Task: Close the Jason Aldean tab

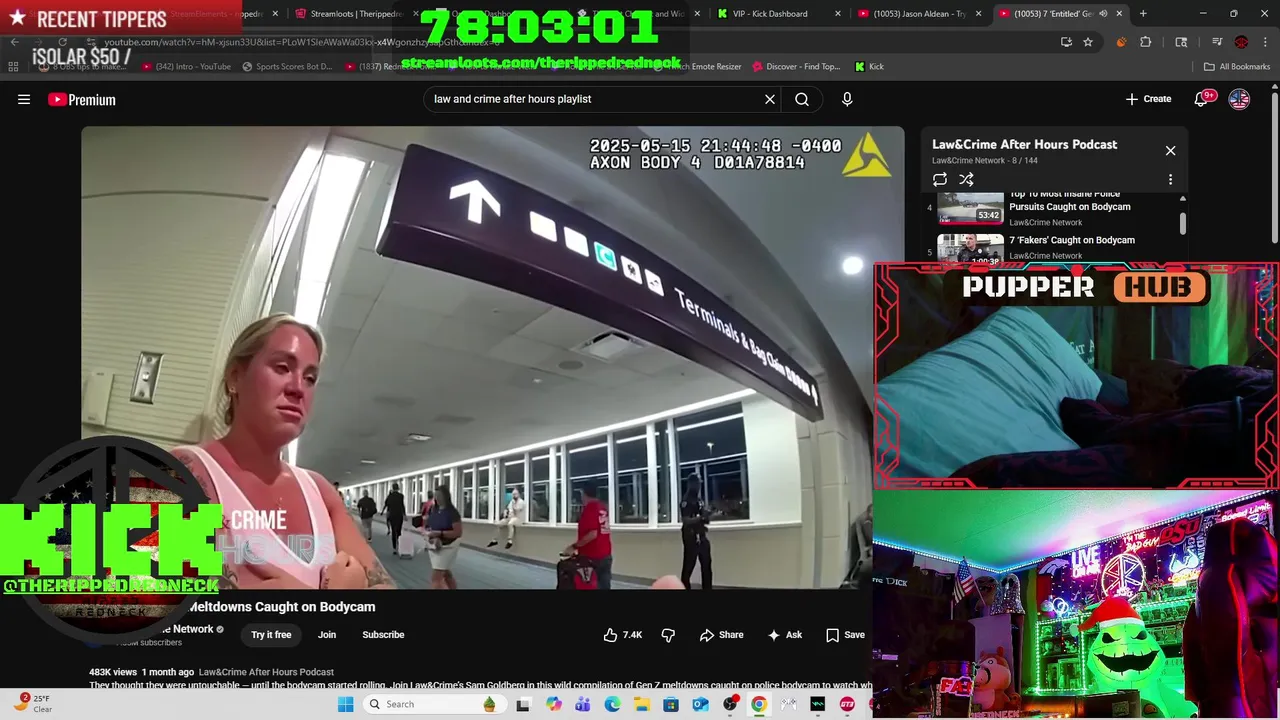Action: (x=978, y=14)
